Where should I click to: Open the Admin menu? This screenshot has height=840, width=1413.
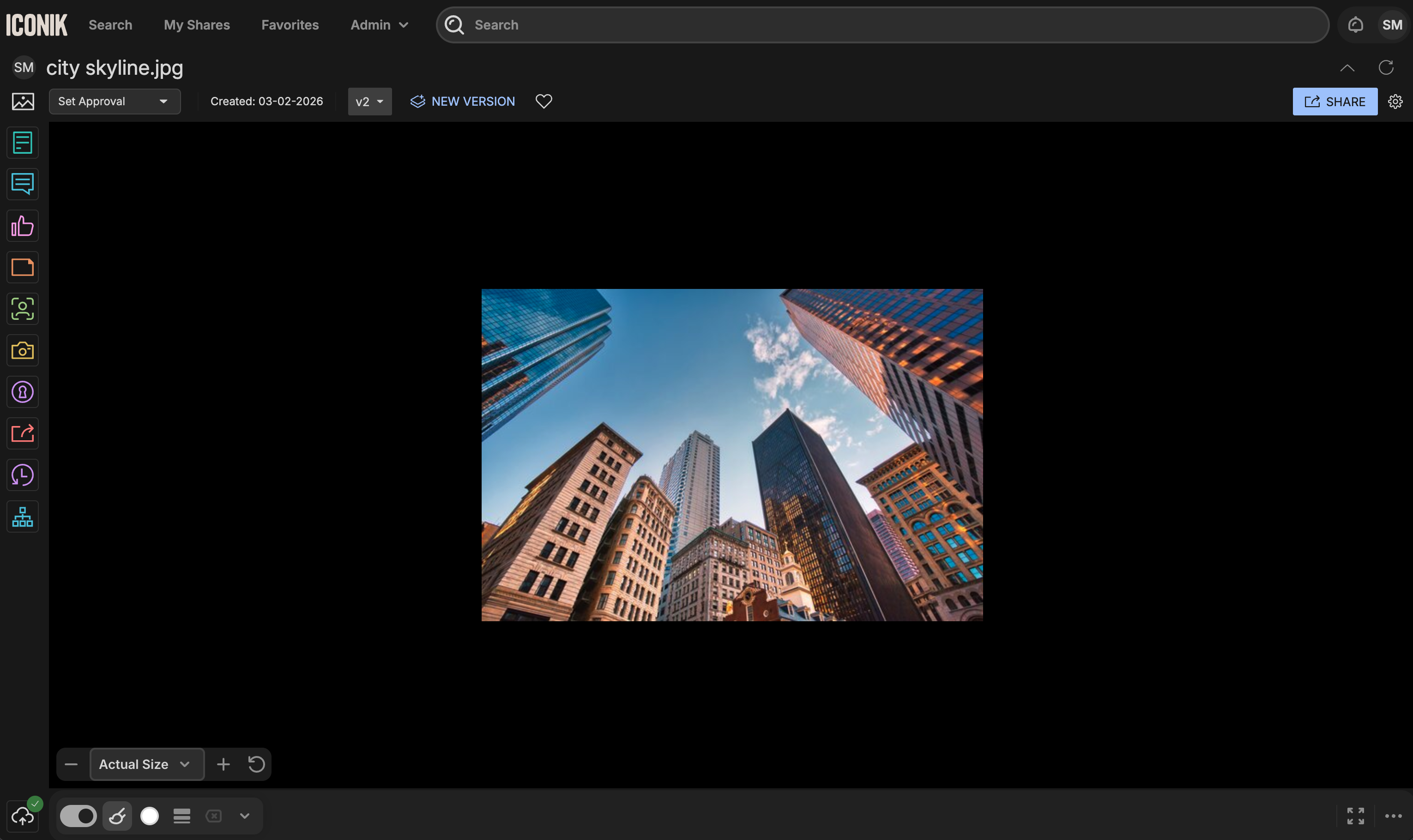[379, 25]
